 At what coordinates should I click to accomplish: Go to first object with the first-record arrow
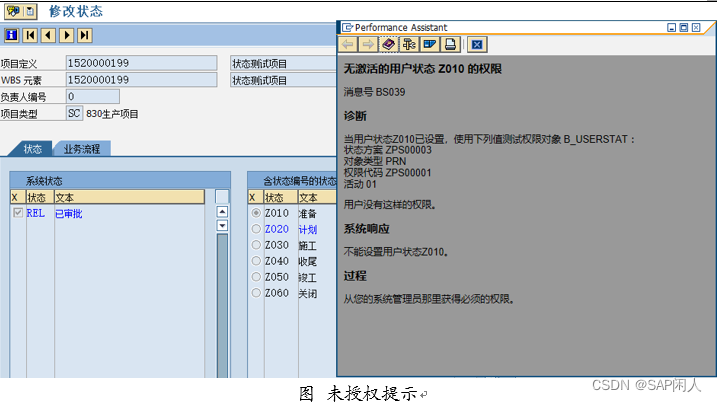30,35
